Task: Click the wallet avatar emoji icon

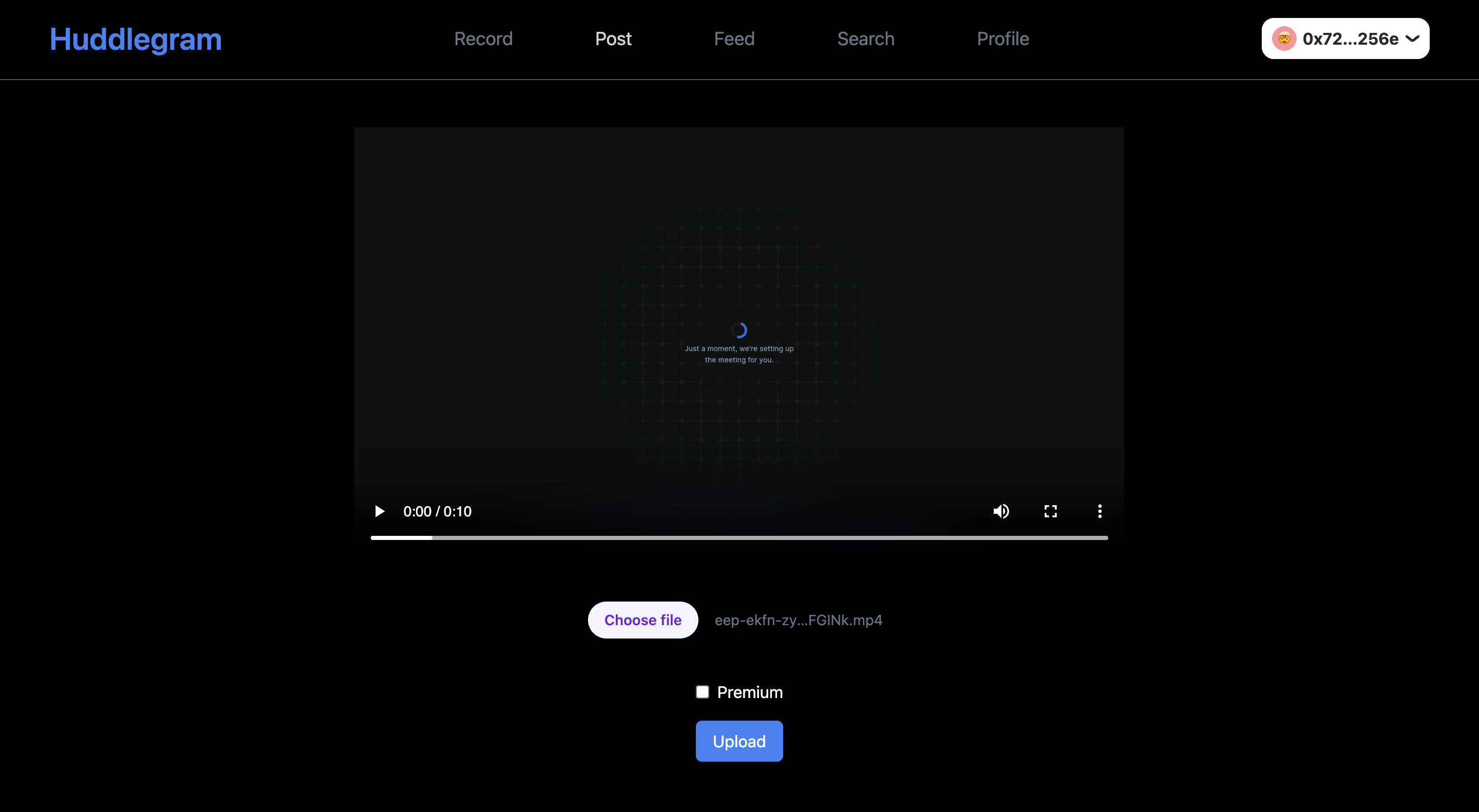Action: coord(1284,38)
